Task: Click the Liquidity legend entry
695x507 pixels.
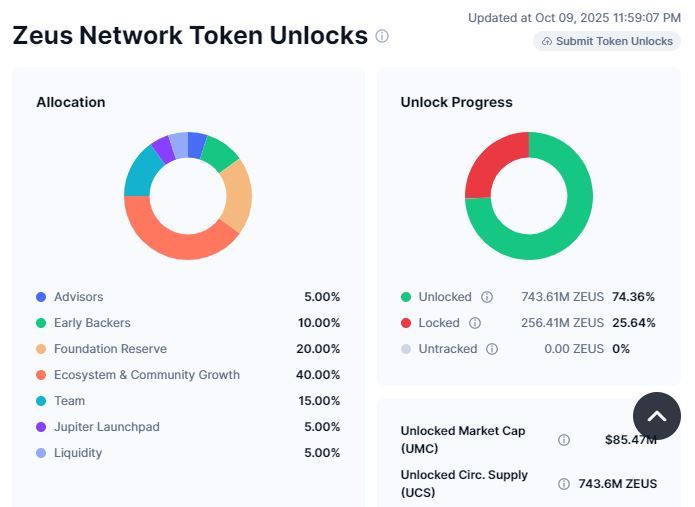Action: pos(78,453)
